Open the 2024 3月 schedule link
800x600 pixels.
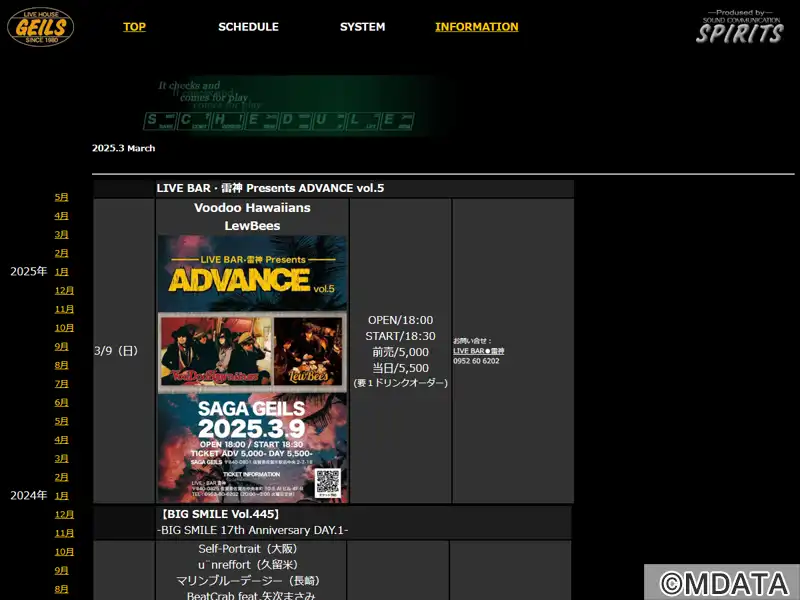point(61,458)
